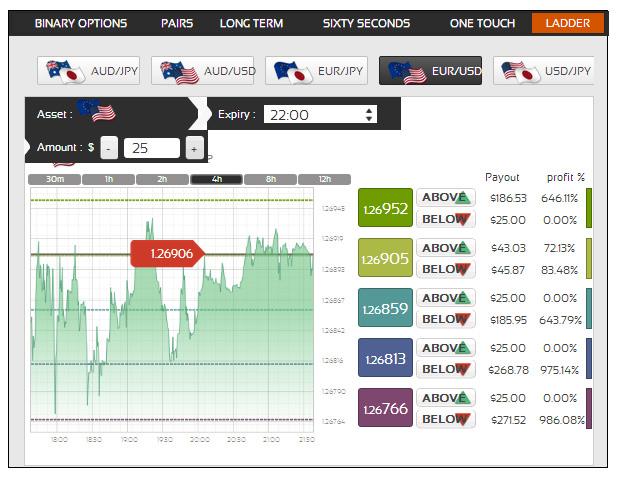Screen dimensions: 620x480
Task: Click the olive 1.26905 strike level box
Action: tap(386, 258)
